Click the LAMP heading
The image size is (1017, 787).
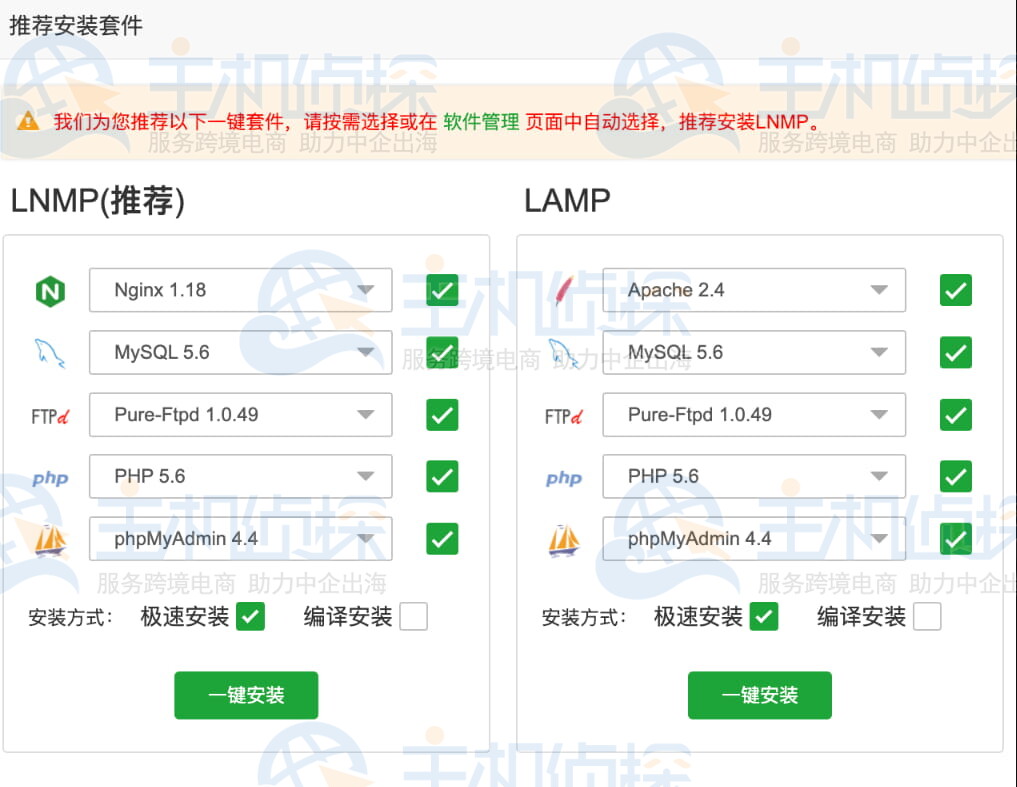click(568, 200)
